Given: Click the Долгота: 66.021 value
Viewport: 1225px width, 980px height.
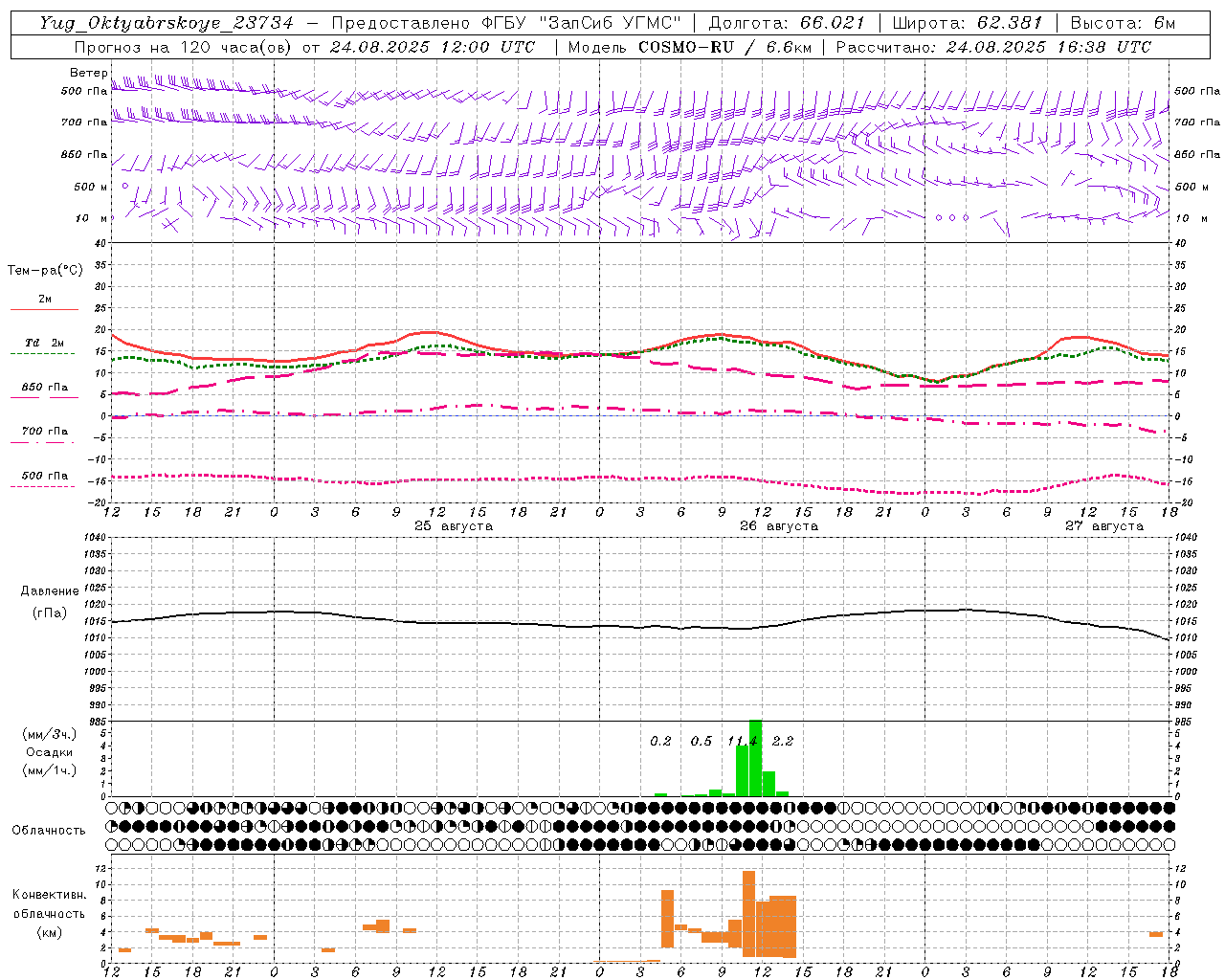Looking at the screenshot, I should [787, 23].
